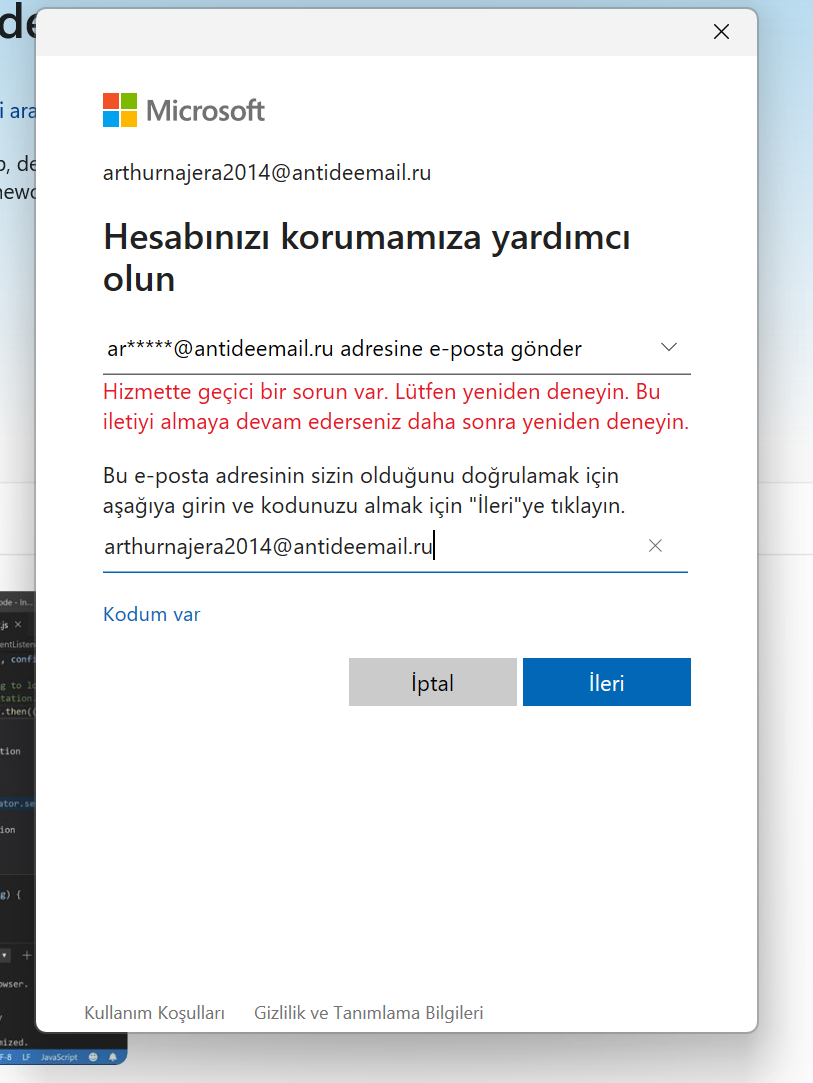Open Kullanım Koşulları link
Screen dimensions: 813x1083
(x=154, y=1013)
